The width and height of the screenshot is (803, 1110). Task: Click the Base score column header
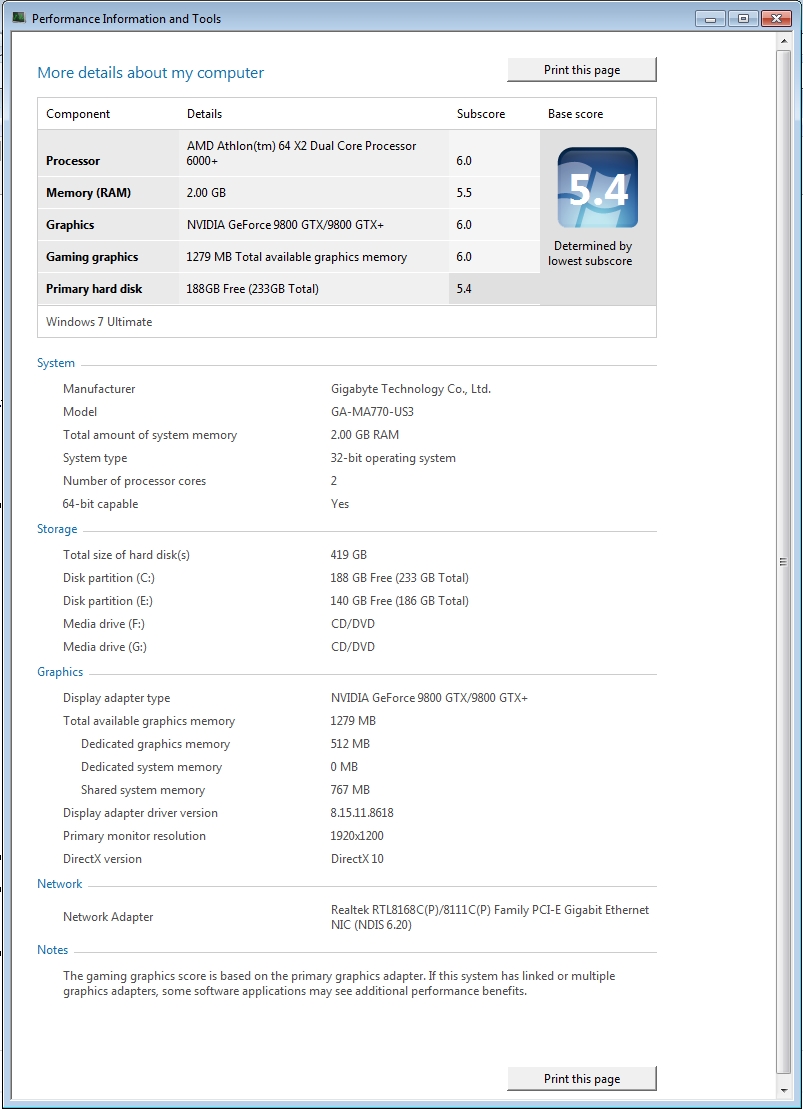[x=576, y=114]
